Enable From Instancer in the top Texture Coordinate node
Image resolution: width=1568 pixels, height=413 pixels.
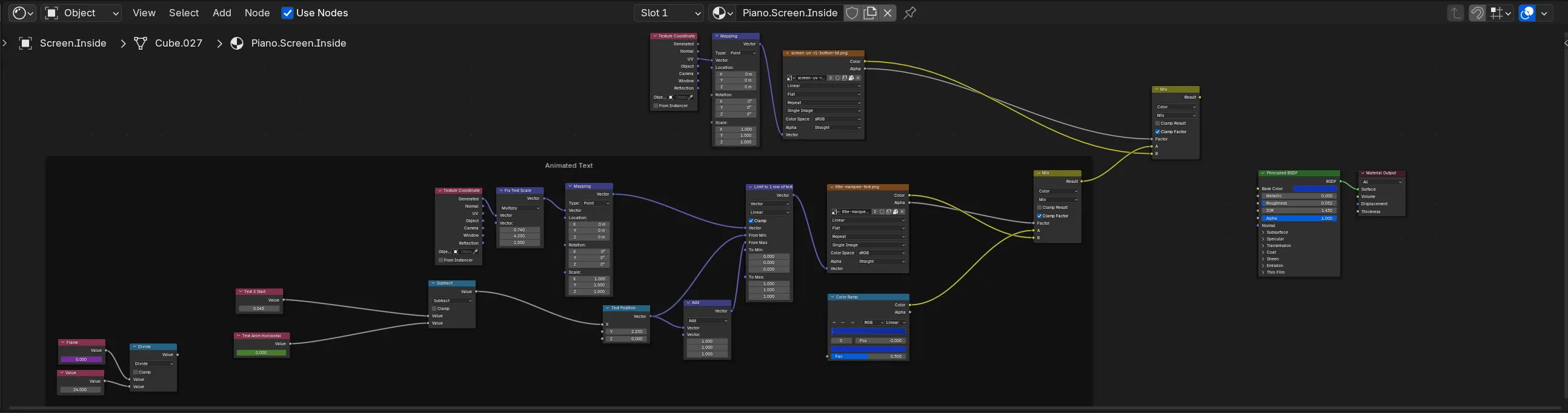tap(656, 106)
